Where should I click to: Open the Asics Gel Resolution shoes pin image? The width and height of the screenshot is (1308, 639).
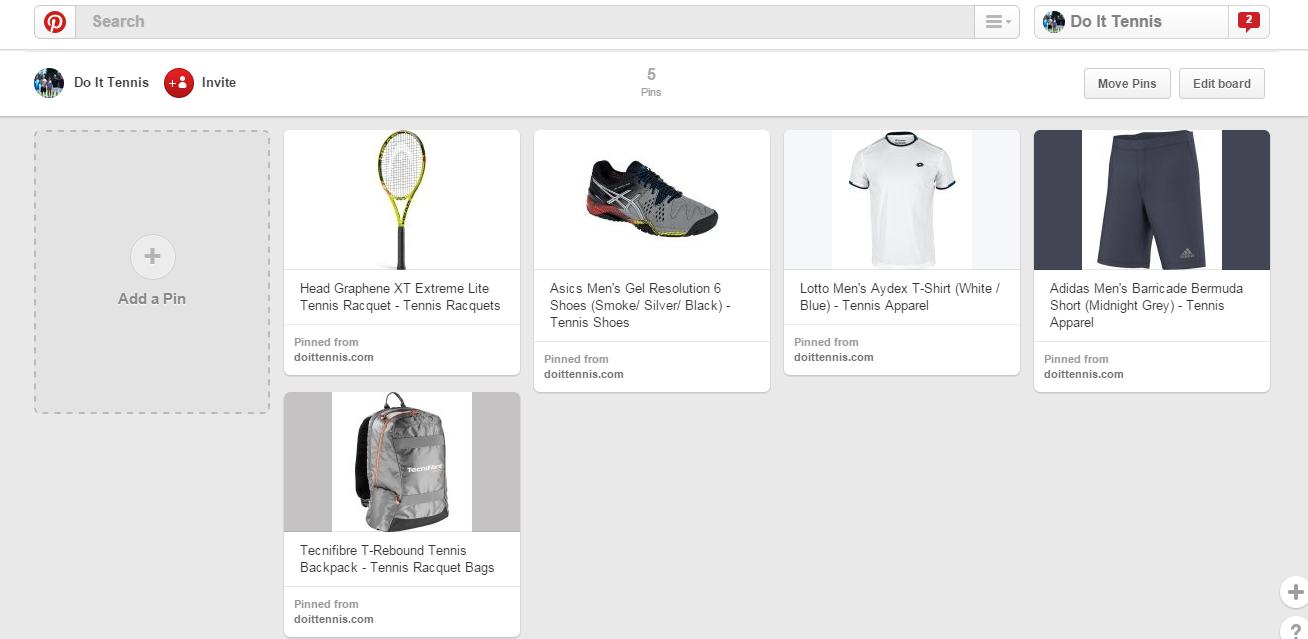[652, 200]
